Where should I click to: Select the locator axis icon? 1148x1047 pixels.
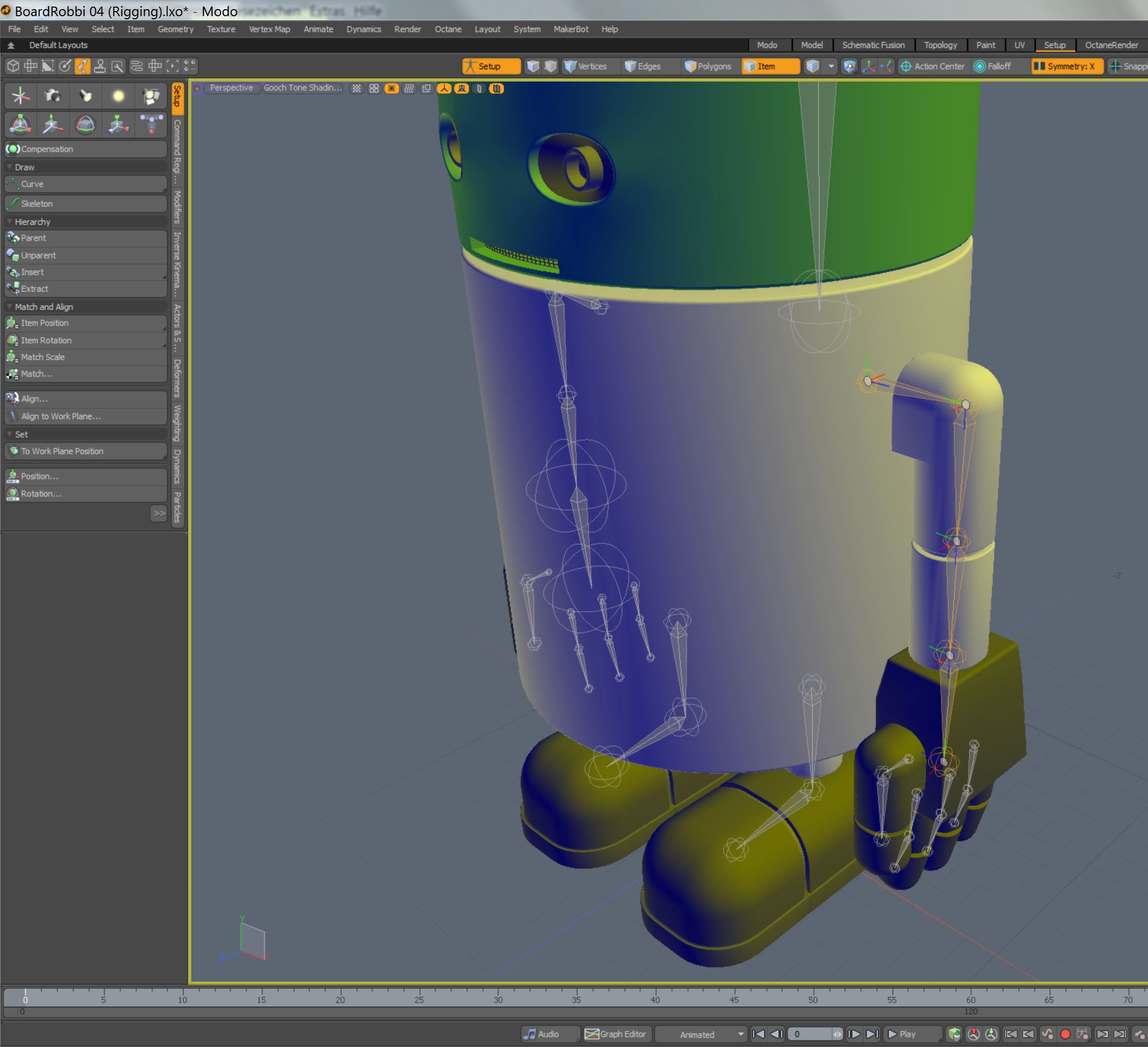(x=21, y=96)
